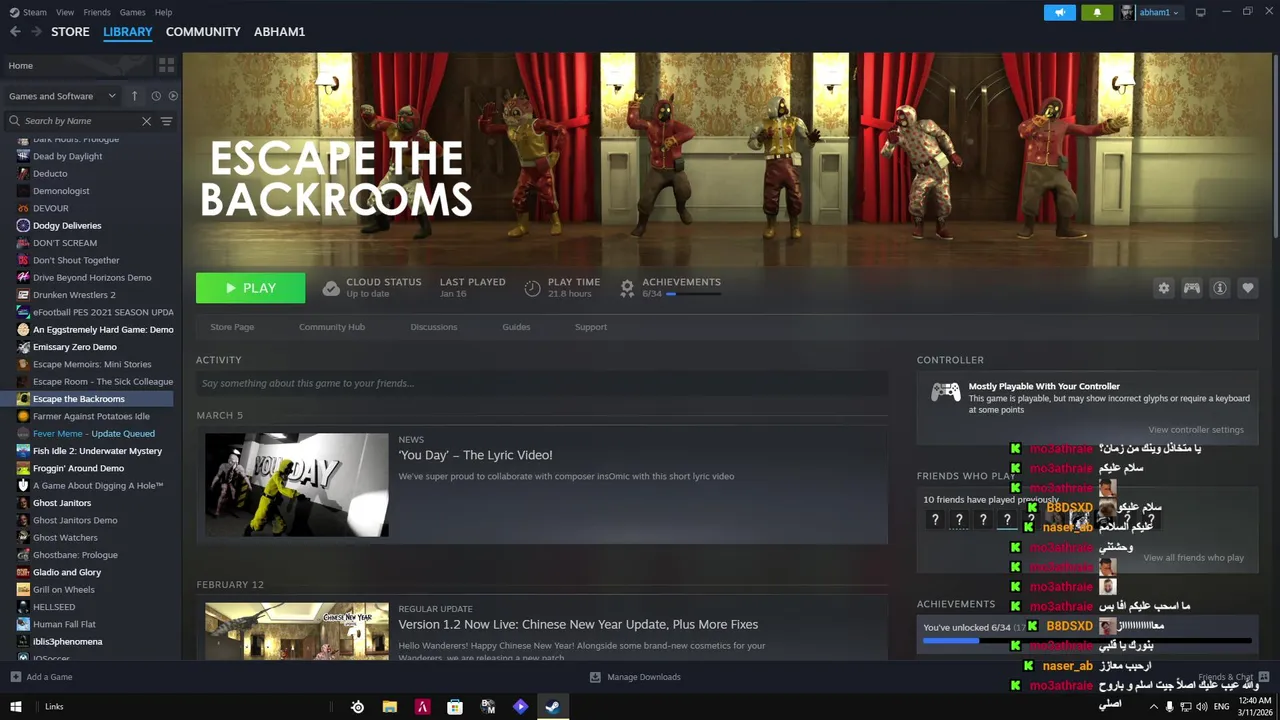Open the Discussions link
This screenshot has height=720, width=1280.
[x=434, y=327]
